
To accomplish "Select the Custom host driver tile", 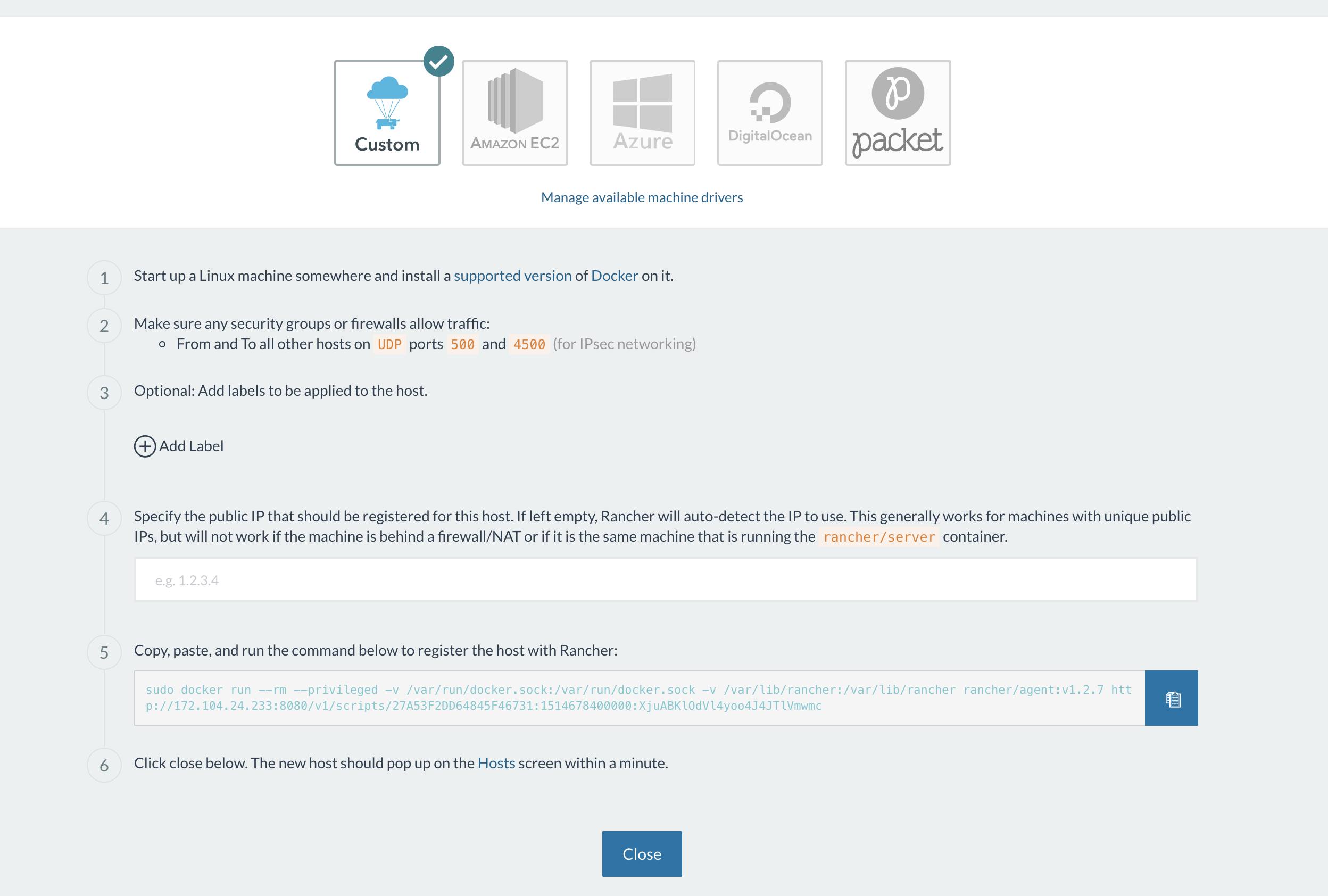I will [387, 113].
